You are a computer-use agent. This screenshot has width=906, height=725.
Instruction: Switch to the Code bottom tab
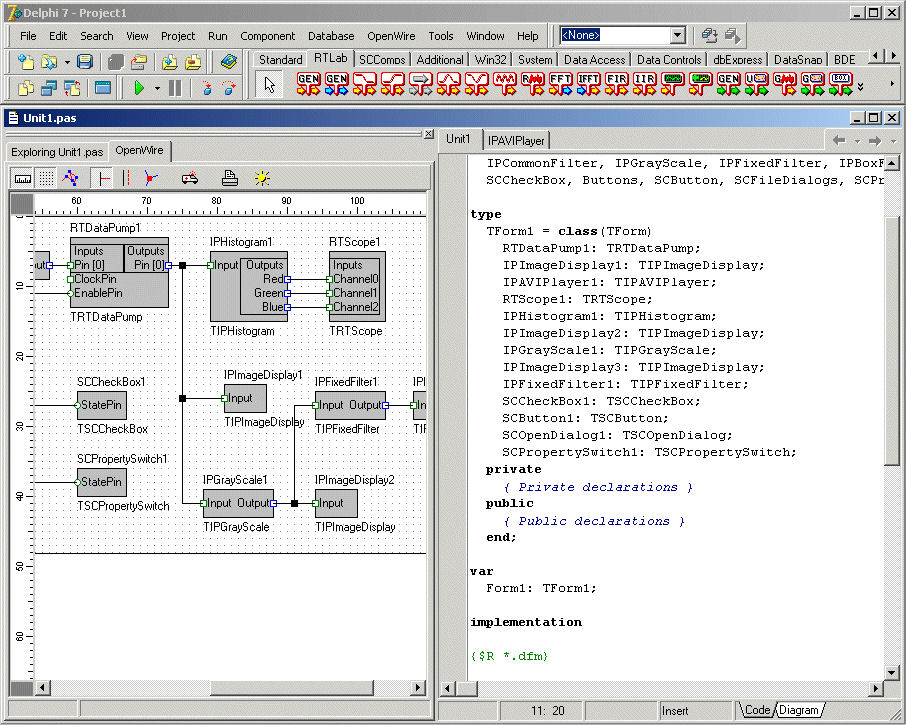pyautogui.click(x=758, y=710)
